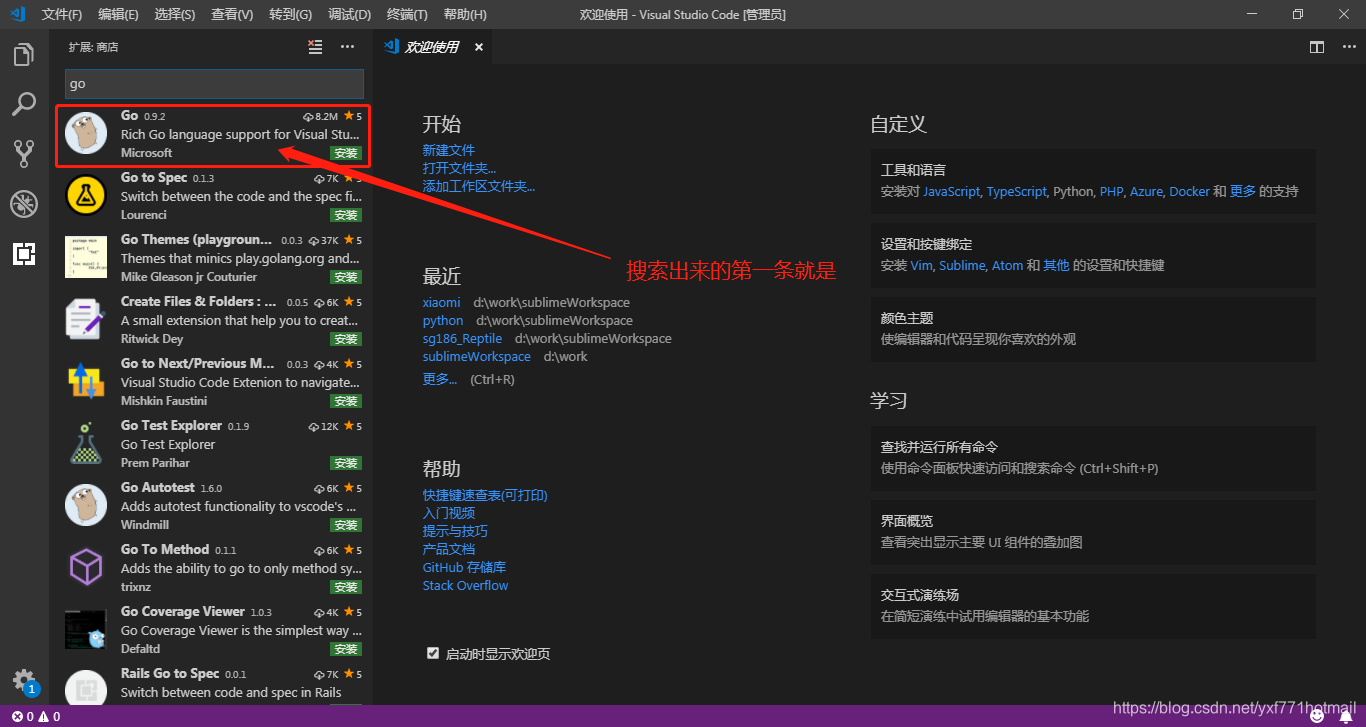Viewport: 1366px width, 727px height.
Task: Open the Search view in activity bar
Action: pos(24,104)
